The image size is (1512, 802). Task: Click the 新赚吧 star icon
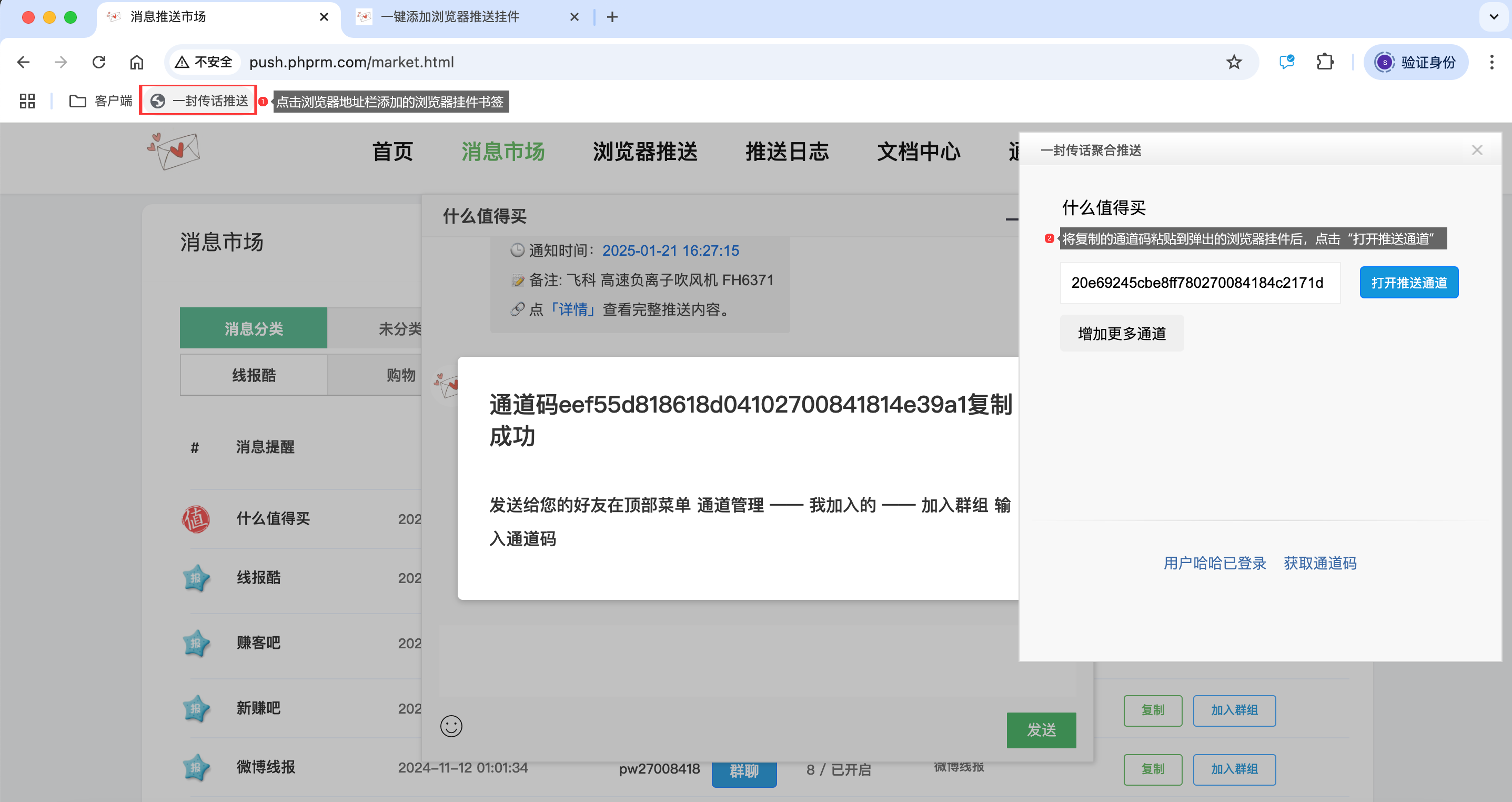coord(196,708)
